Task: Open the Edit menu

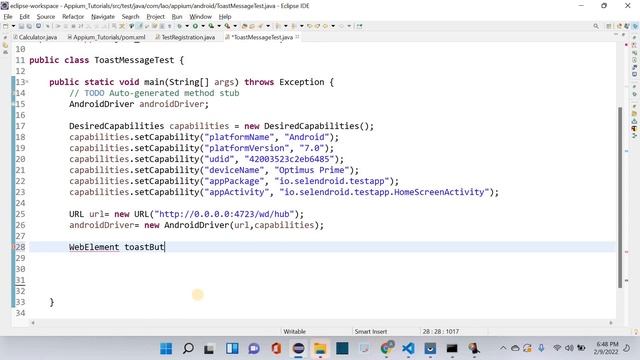Action: coord(24,16)
